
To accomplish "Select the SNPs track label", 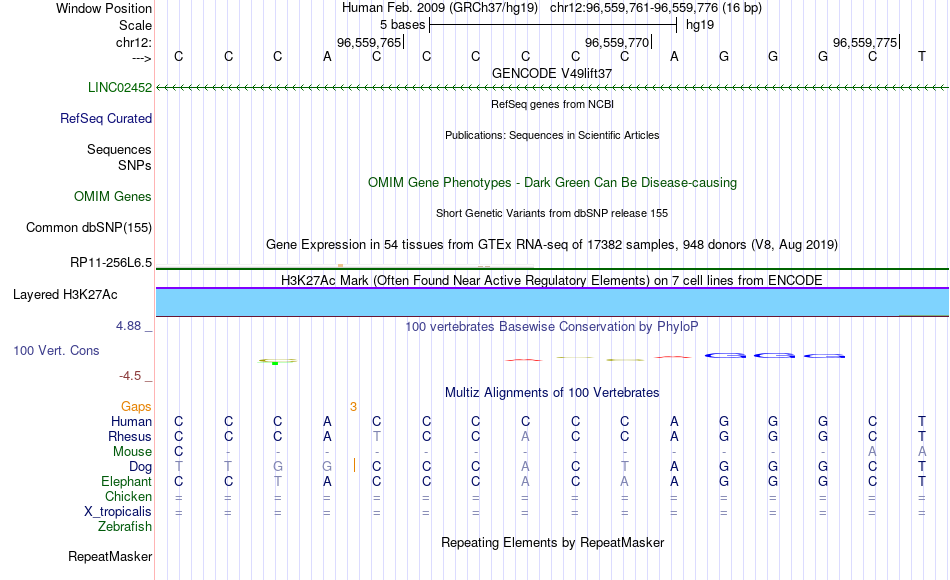I will coord(135,165).
